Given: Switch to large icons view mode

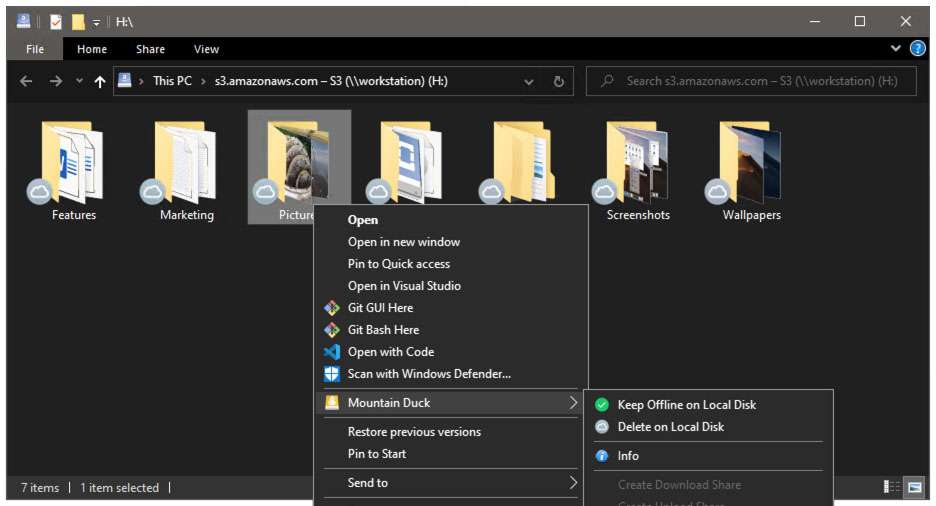Looking at the screenshot, I should (915, 487).
